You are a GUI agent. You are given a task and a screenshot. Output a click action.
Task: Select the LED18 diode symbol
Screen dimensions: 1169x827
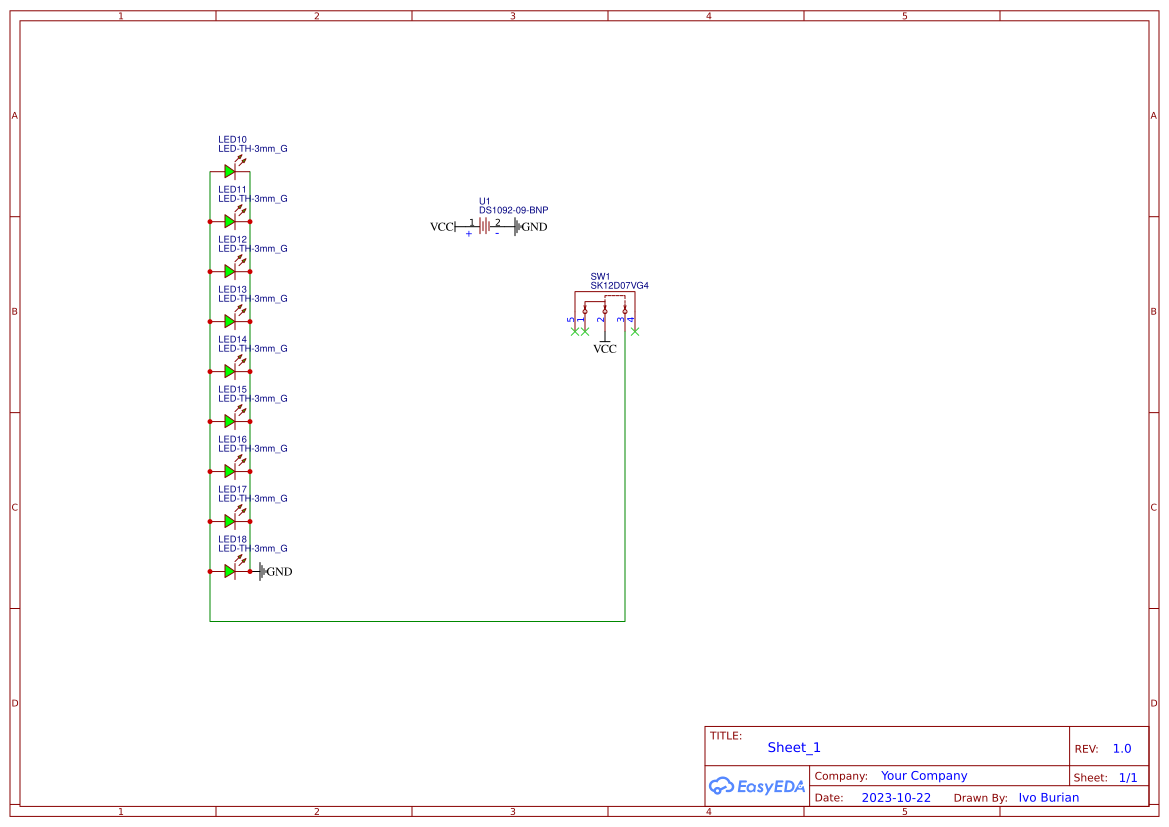coord(230,571)
